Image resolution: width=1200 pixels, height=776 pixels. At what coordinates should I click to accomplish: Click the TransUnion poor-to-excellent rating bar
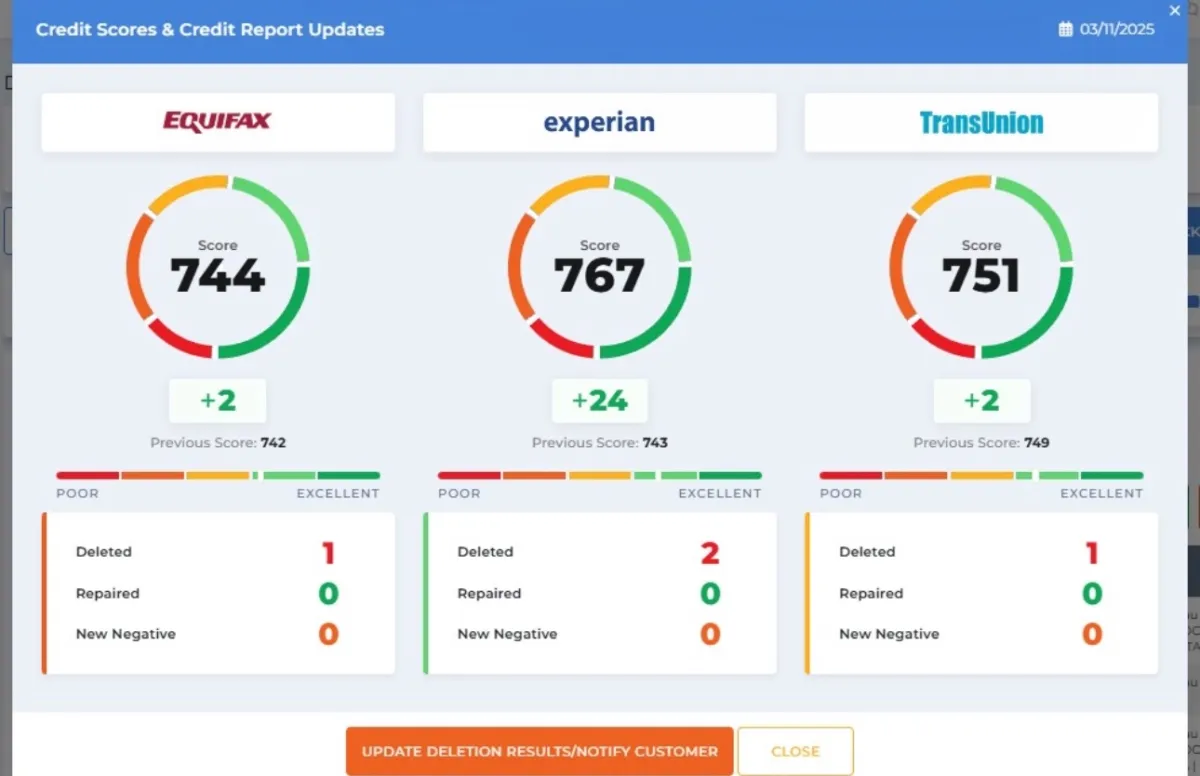click(981, 475)
